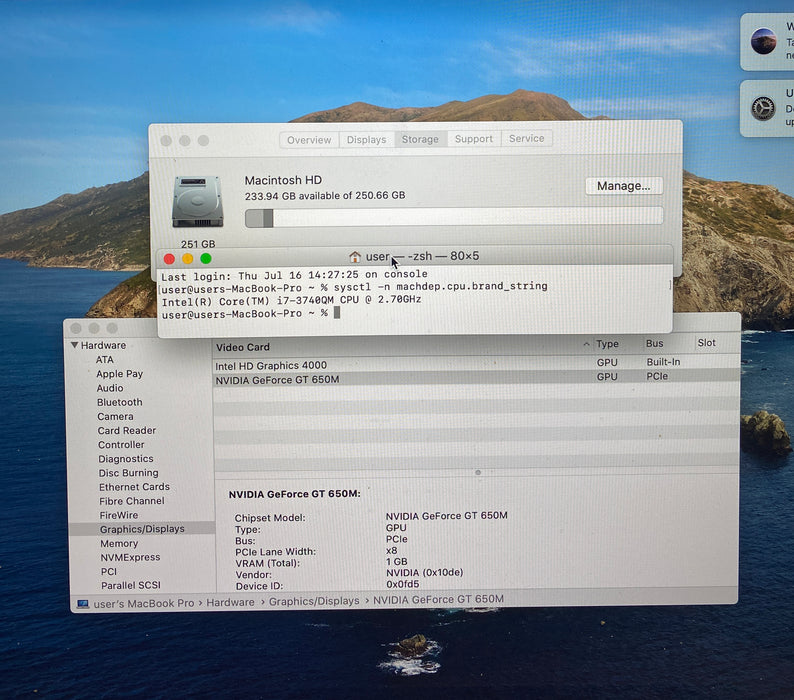The width and height of the screenshot is (794, 700).
Task: Select Apple Pay in the sidebar
Action: coord(120,374)
